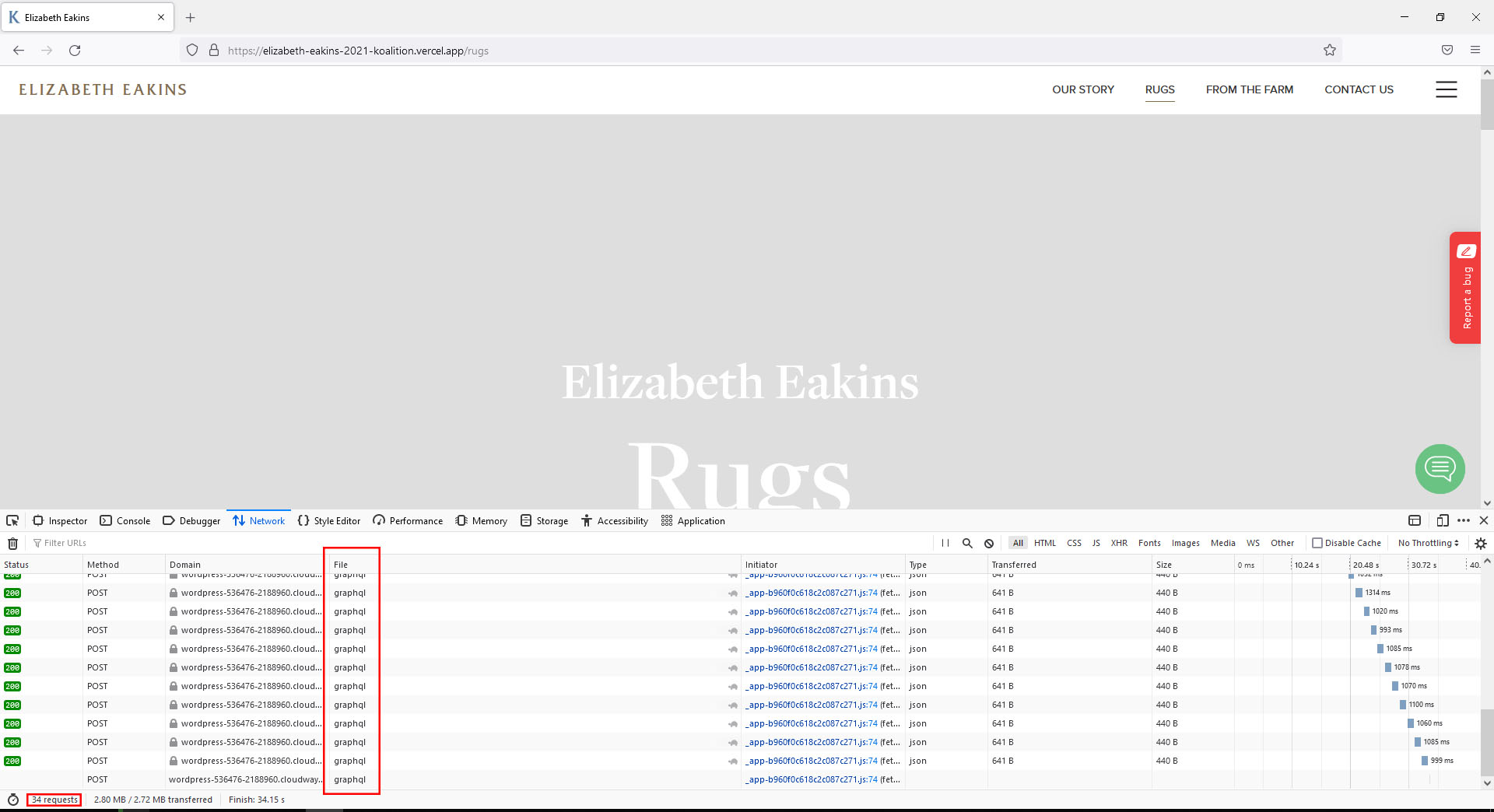Switch to the Debugger tab
1494x812 pixels.
click(x=191, y=520)
